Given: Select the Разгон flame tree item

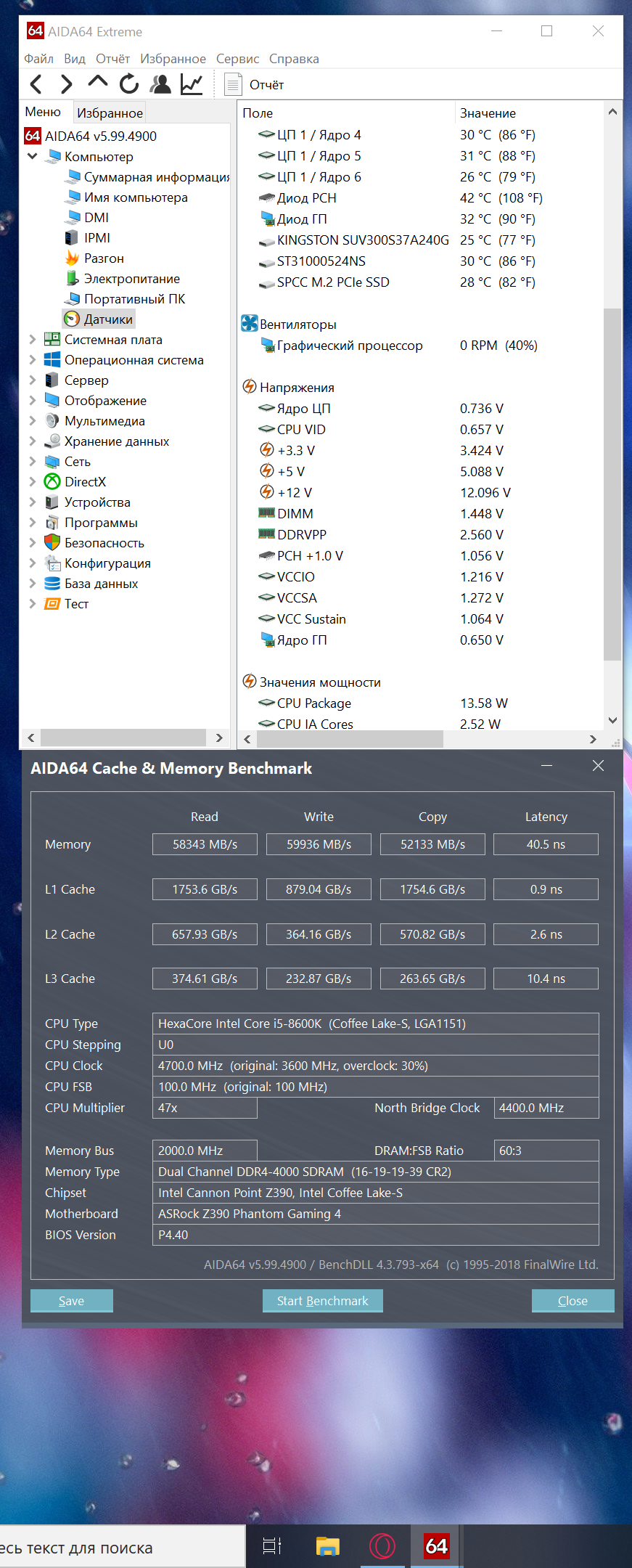Looking at the screenshot, I should click(104, 258).
